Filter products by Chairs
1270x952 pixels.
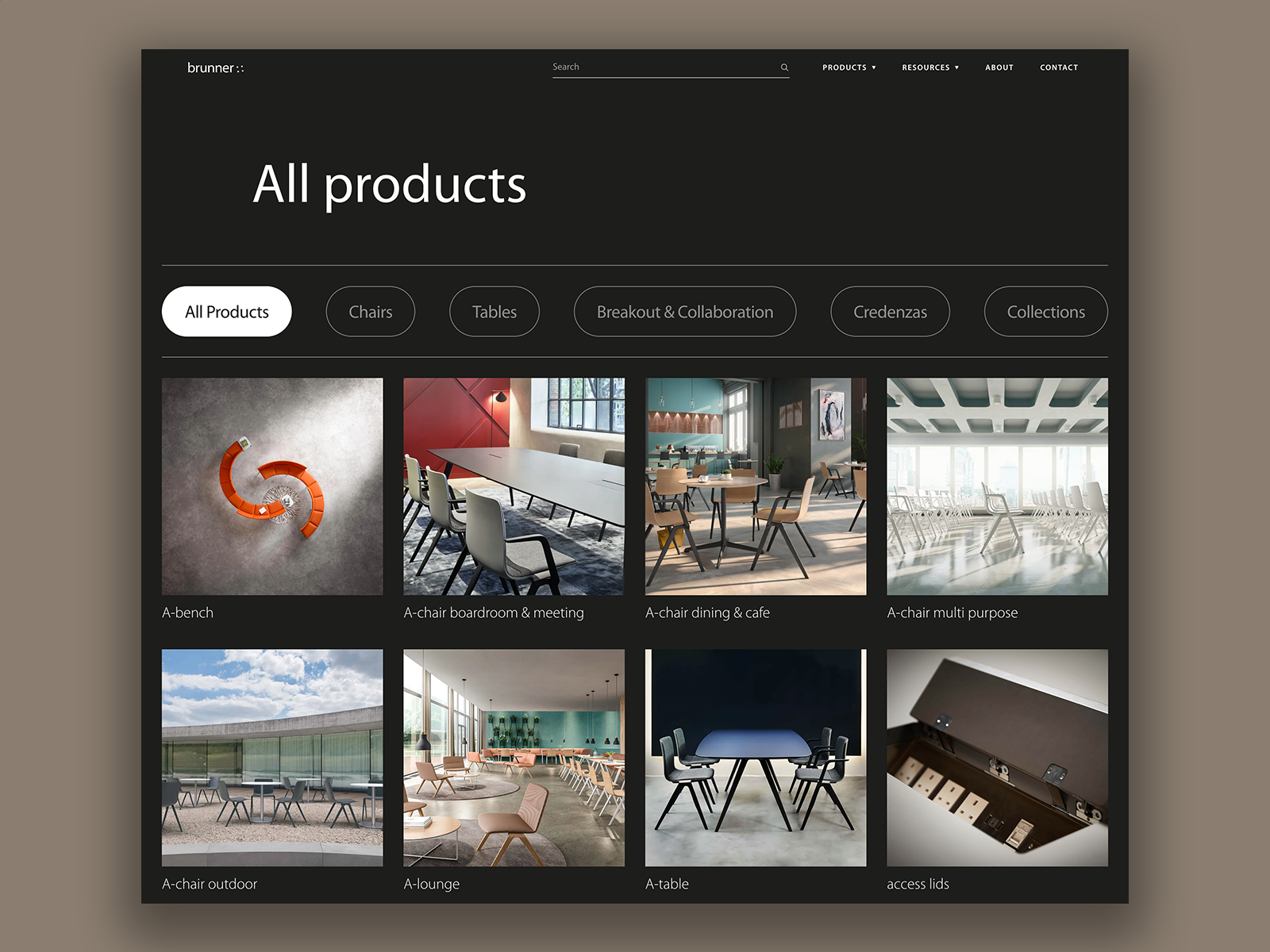(x=371, y=312)
